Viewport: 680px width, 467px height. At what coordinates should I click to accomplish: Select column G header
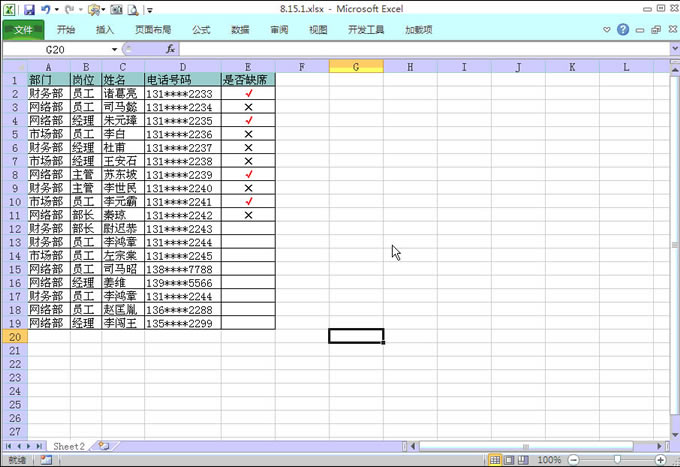tap(356, 67)
